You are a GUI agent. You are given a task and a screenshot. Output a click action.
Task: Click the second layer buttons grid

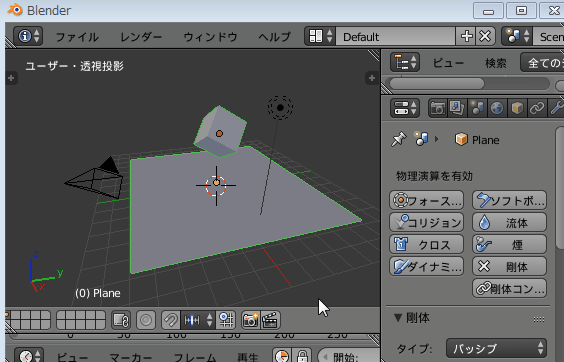[81, 320]
